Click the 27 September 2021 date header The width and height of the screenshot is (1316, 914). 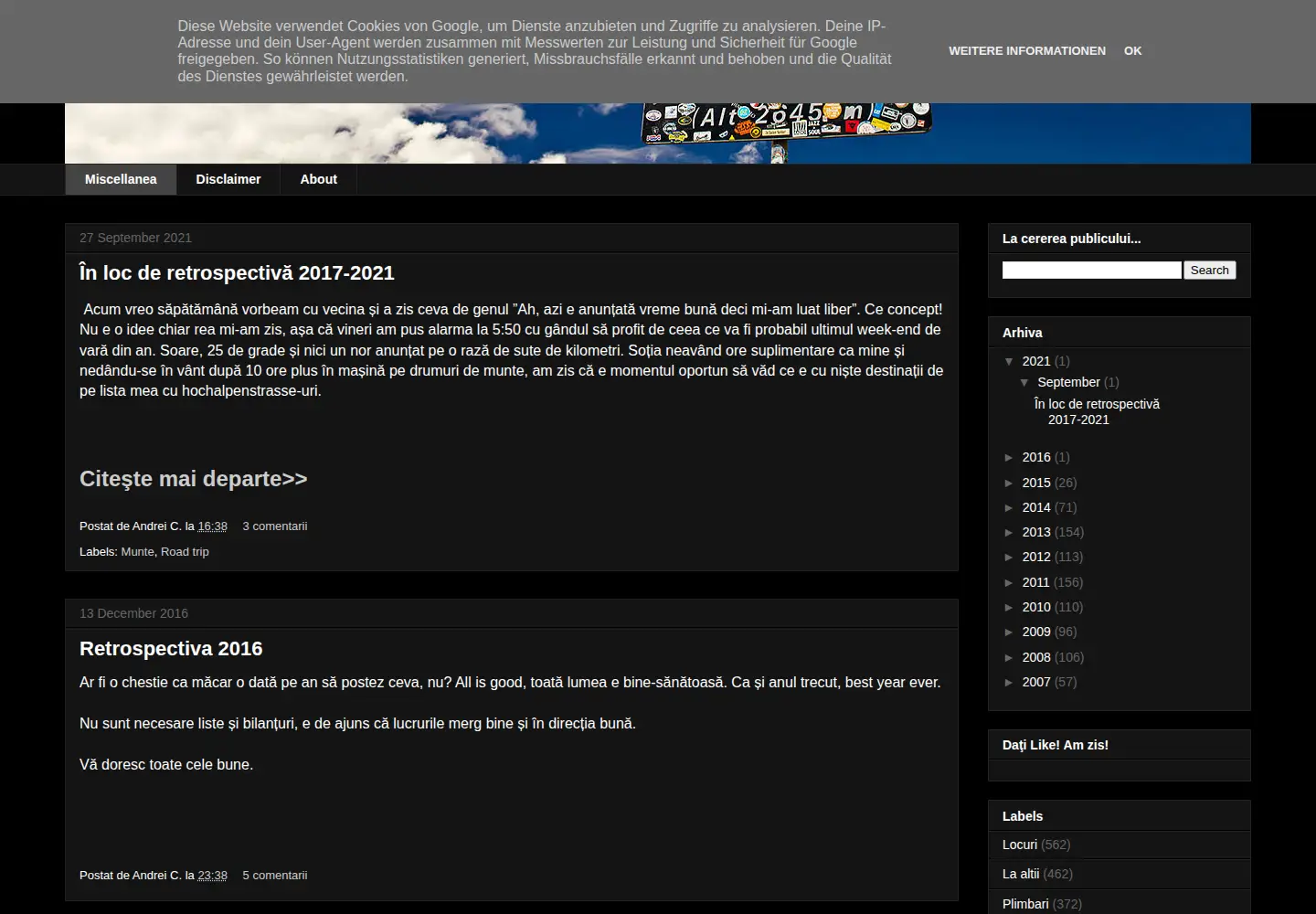(135, 238)
